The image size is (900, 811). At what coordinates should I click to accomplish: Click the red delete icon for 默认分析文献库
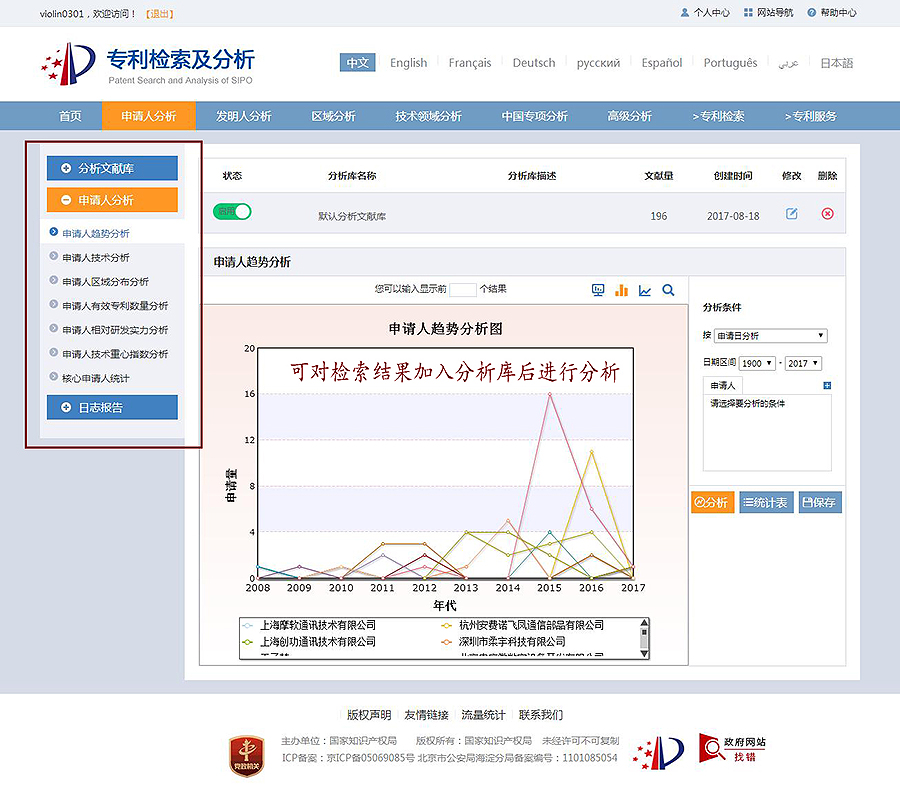[827, 214]
